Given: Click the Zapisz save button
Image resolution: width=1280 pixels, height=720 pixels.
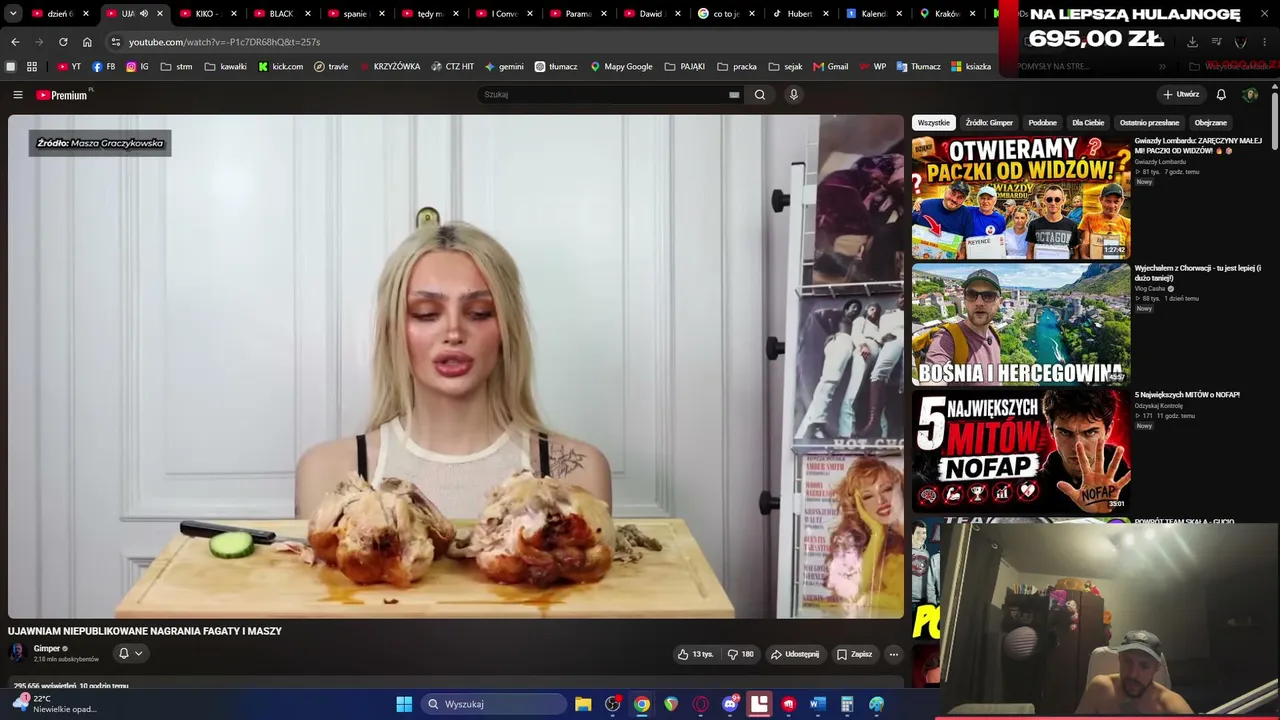Looking at the screenshot, I should 855,654.
